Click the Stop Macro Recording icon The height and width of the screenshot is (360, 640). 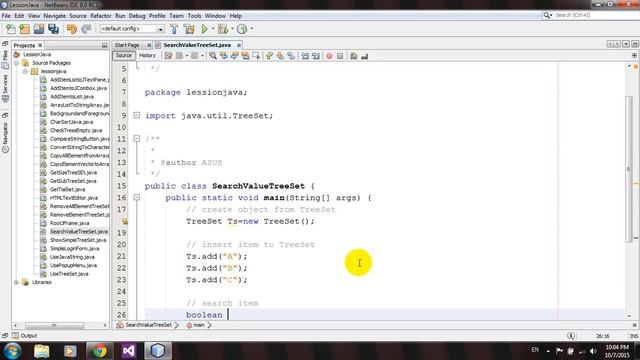[x=340, y=56]
